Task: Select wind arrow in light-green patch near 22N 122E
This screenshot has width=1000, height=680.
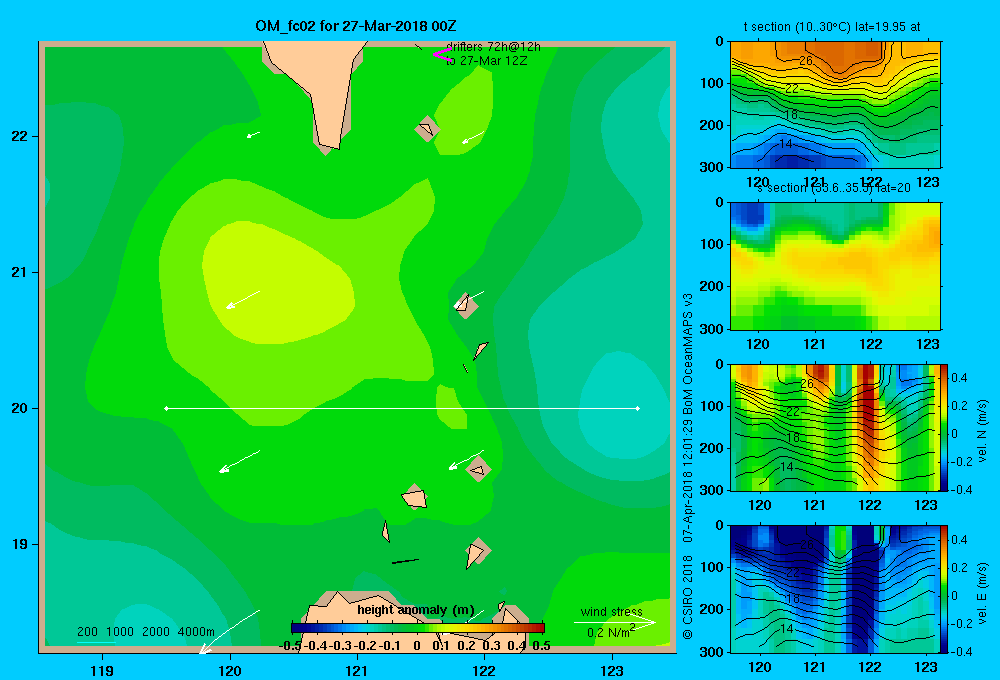Action: click(473, 137)
